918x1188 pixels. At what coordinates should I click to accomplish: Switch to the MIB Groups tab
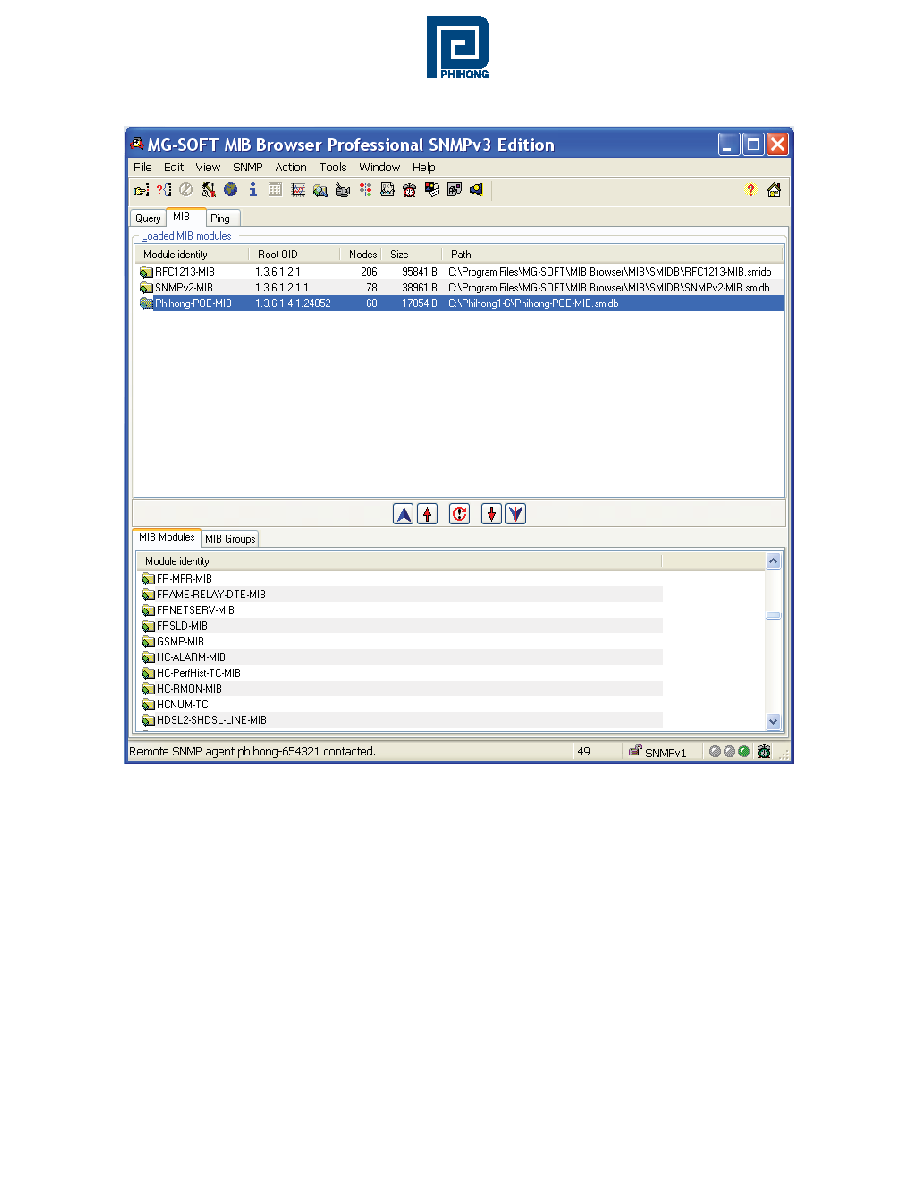(230, 539)
